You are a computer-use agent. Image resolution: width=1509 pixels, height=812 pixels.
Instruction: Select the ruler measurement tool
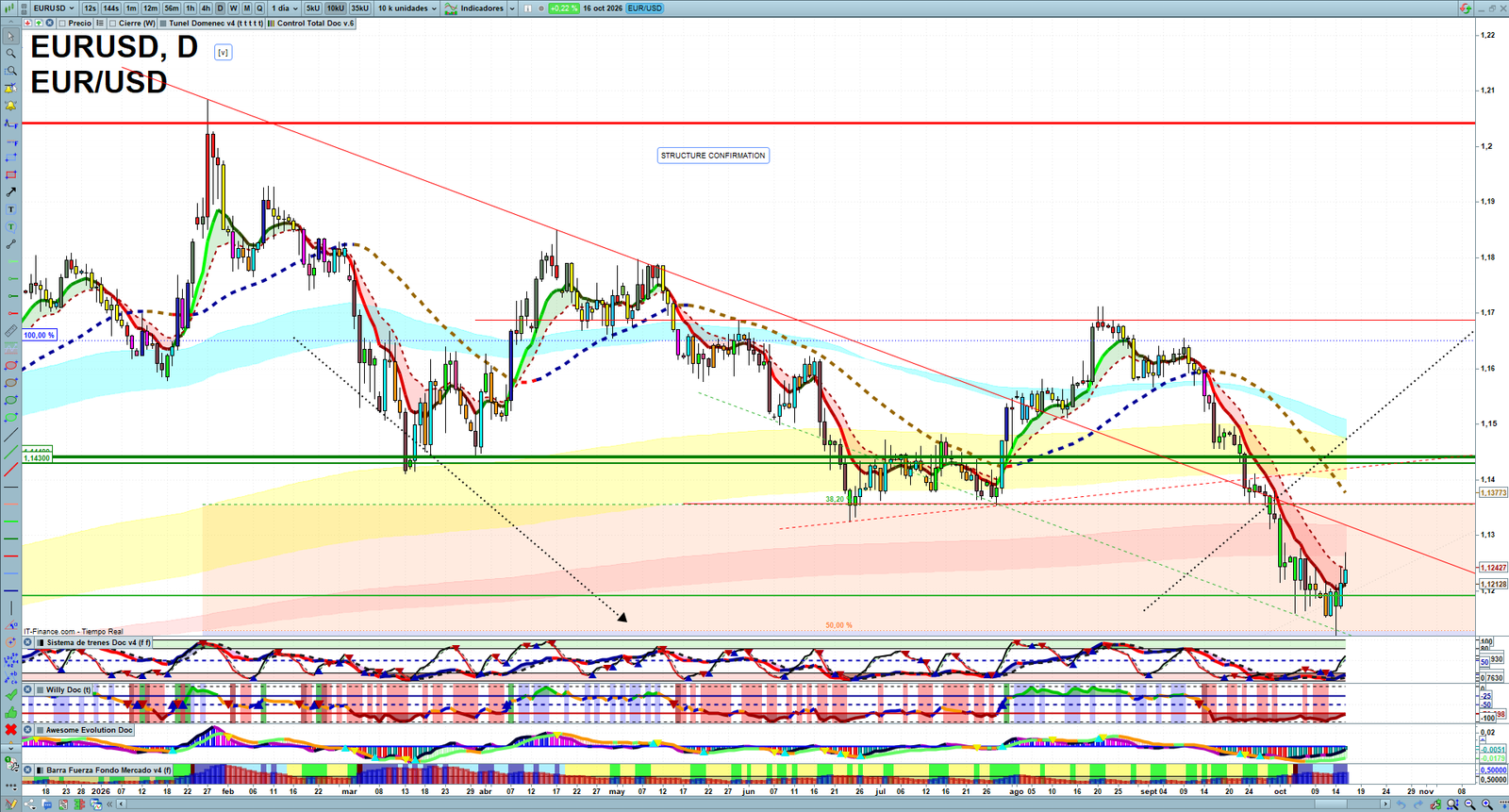[10, 331]
